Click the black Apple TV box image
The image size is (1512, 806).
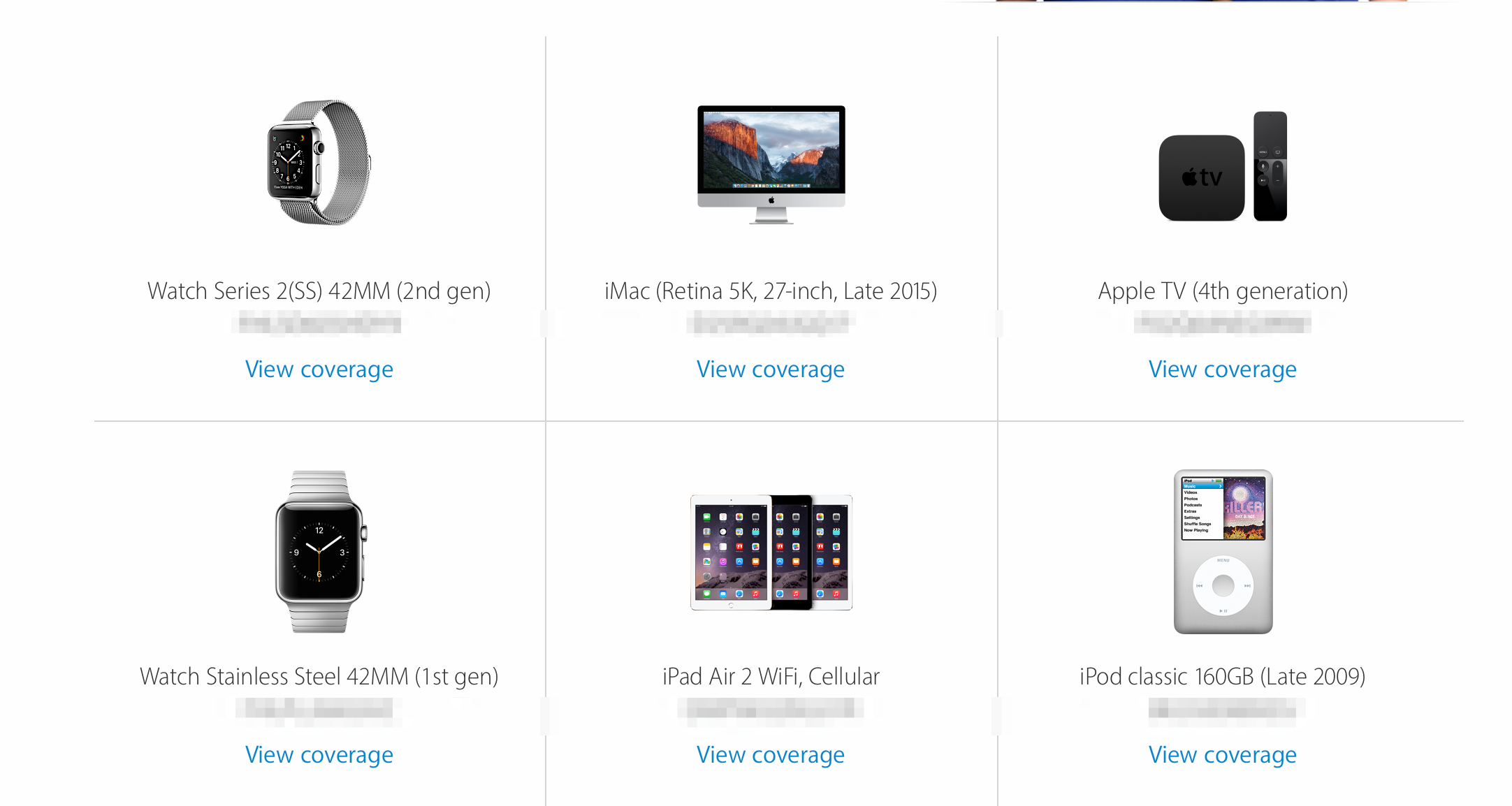(x=1201, y=177)
